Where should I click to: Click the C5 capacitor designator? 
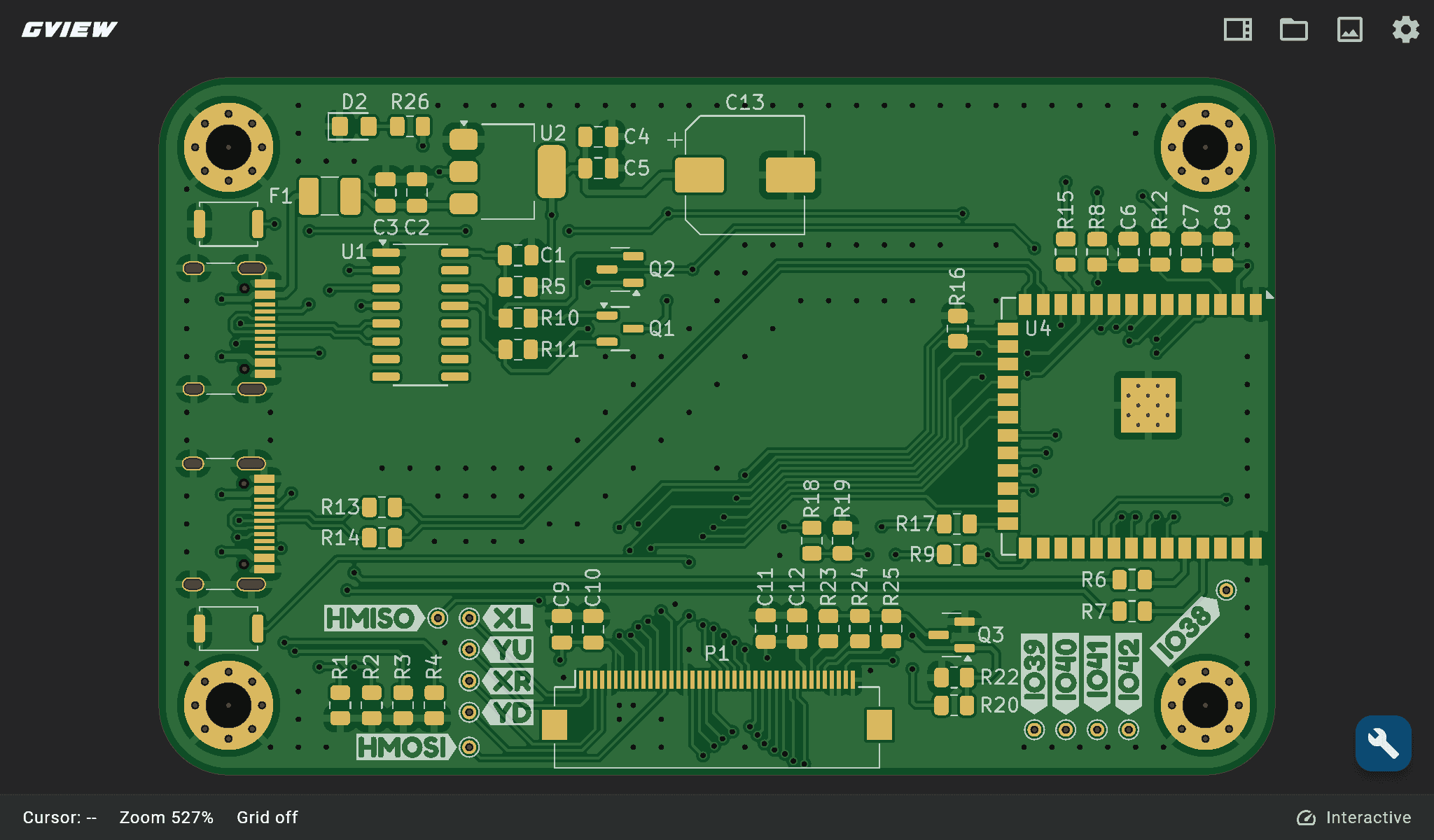point(636,168)
